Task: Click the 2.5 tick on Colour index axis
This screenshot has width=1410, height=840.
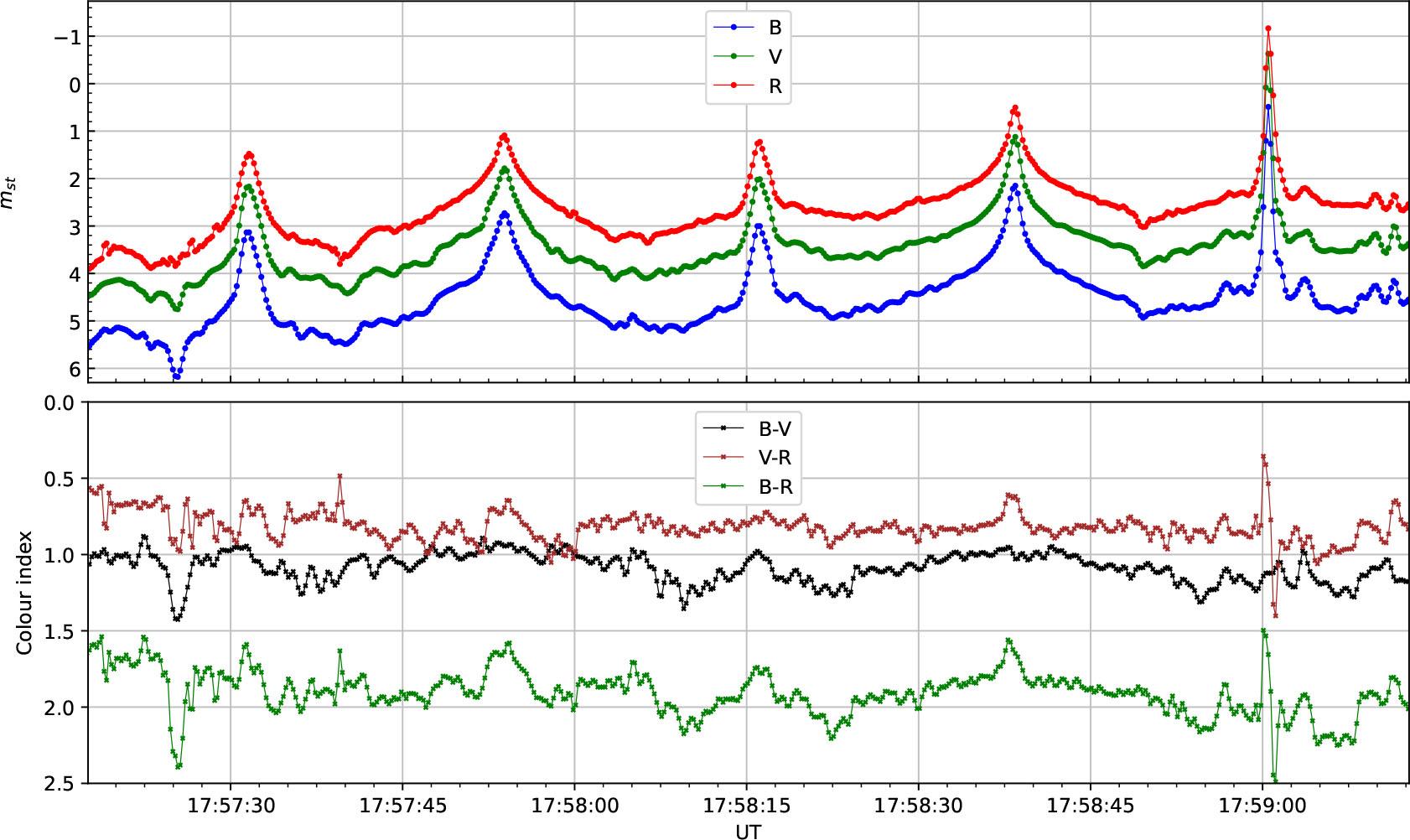Action: tap(61, 784)
